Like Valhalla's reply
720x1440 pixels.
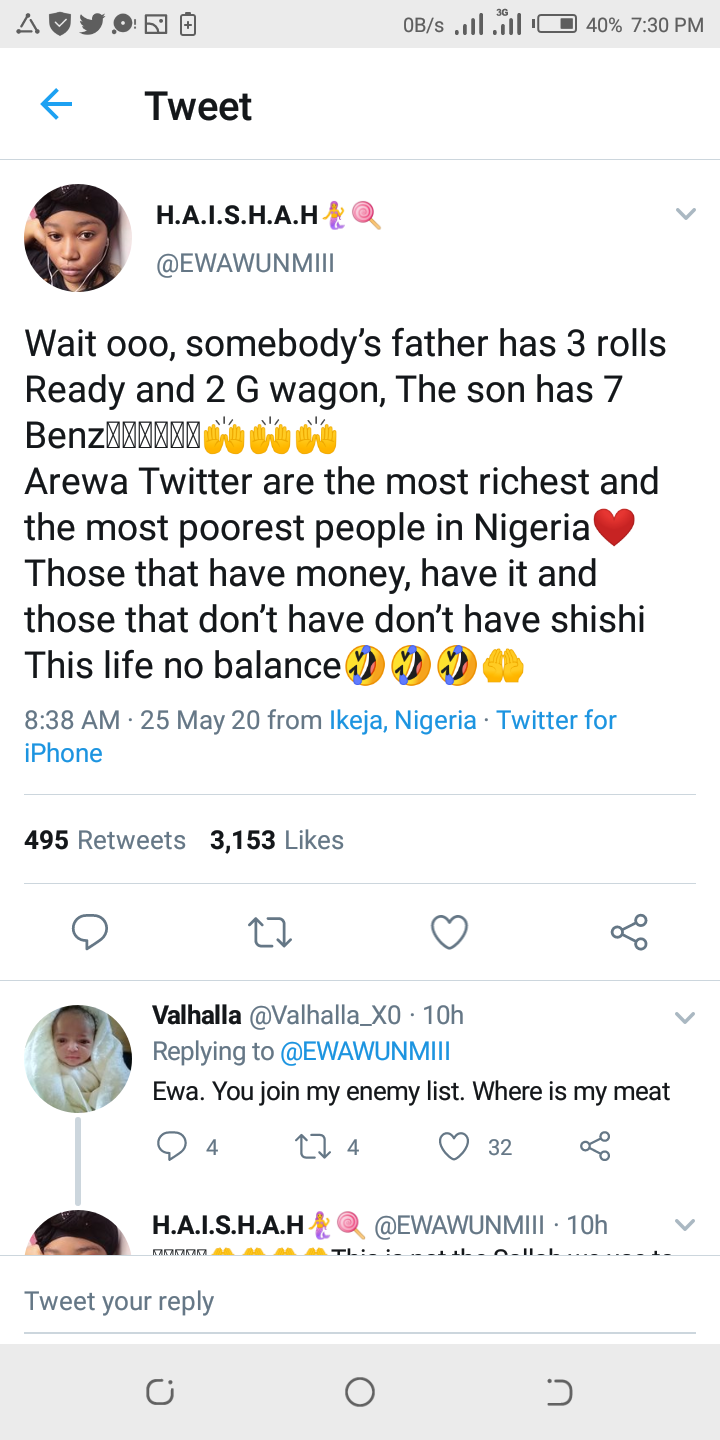(455, 1146)
